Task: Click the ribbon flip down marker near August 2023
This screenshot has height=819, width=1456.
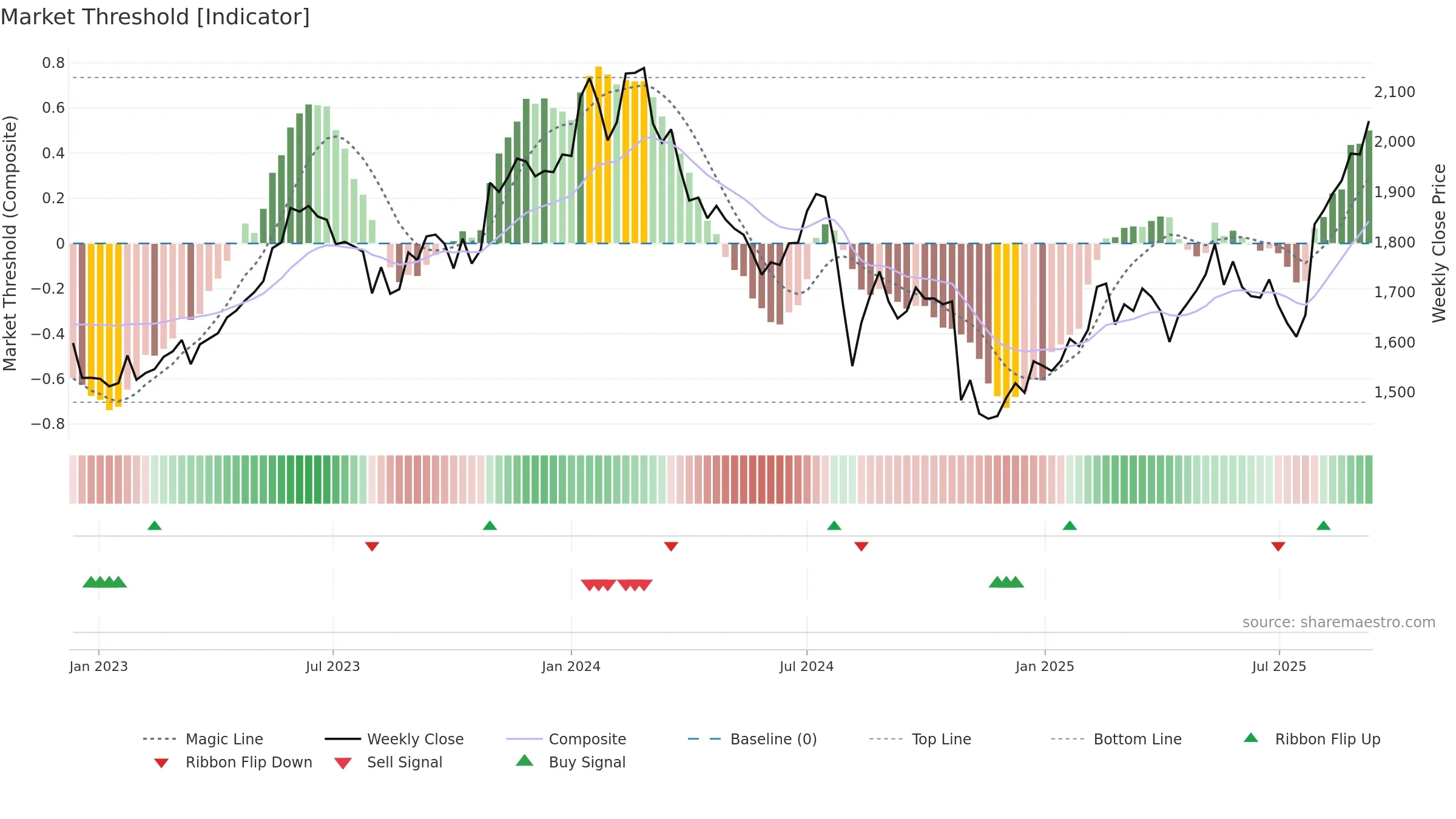Action: coord(372,547)
